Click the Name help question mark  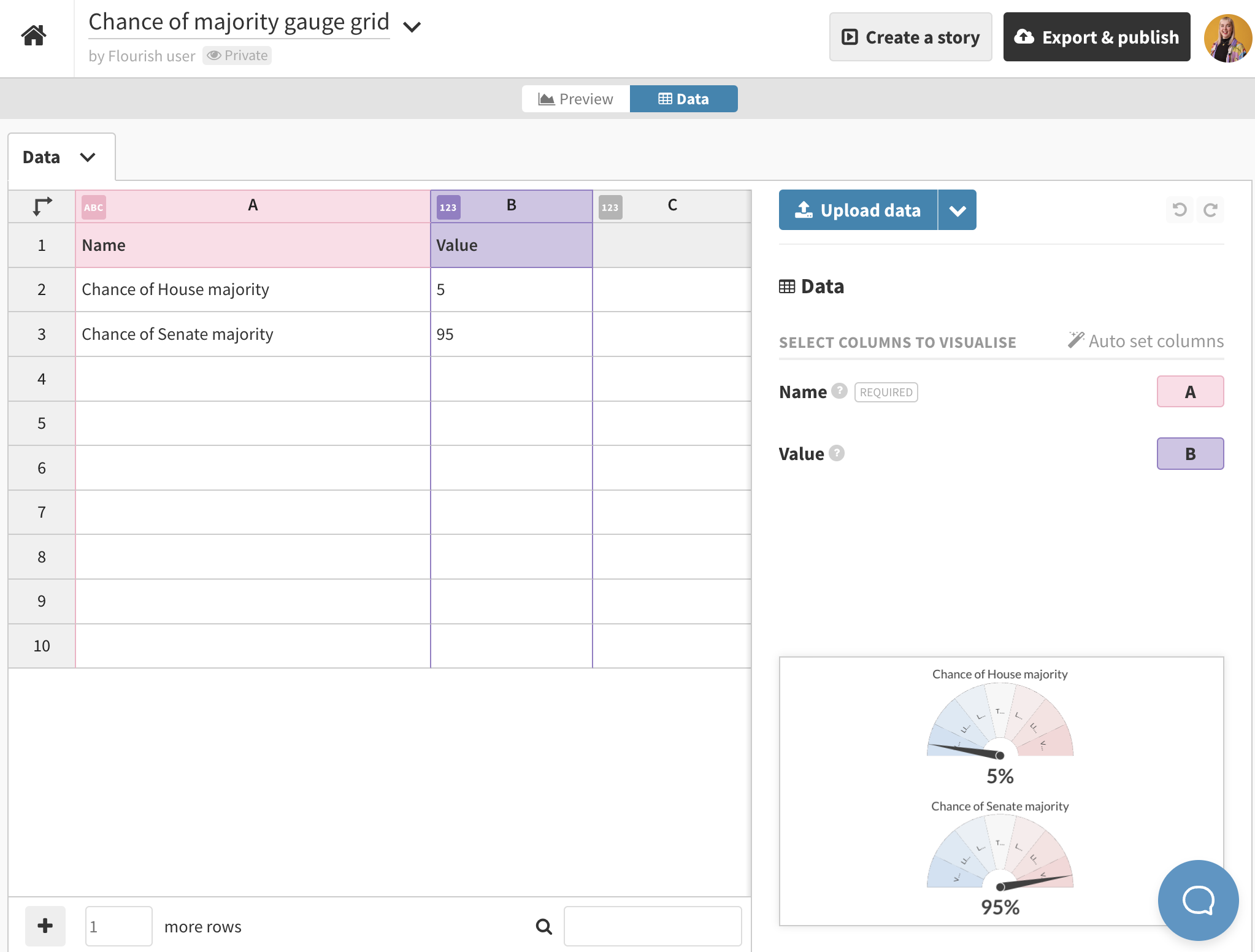click(x=839, y=391)
